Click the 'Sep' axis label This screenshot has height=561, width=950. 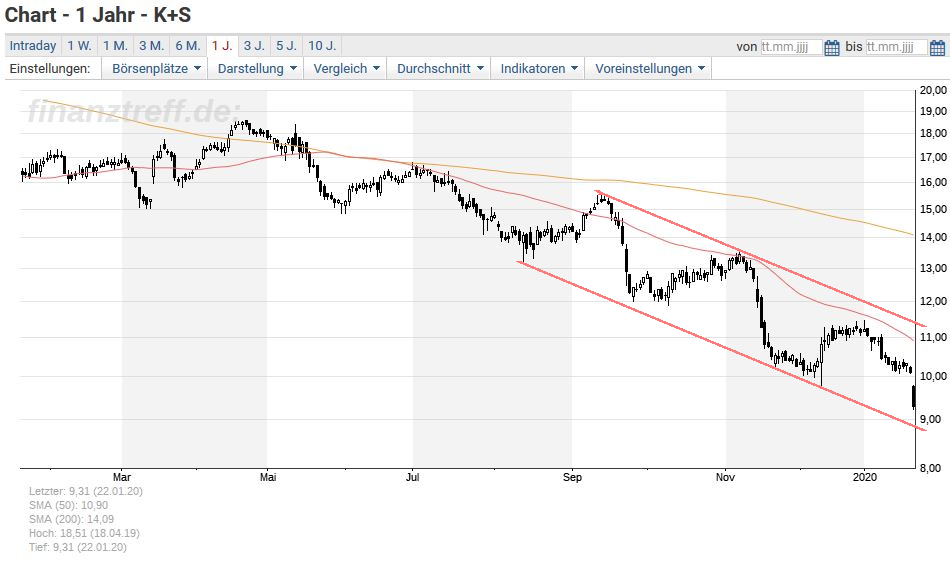click(x=572, y=477)
